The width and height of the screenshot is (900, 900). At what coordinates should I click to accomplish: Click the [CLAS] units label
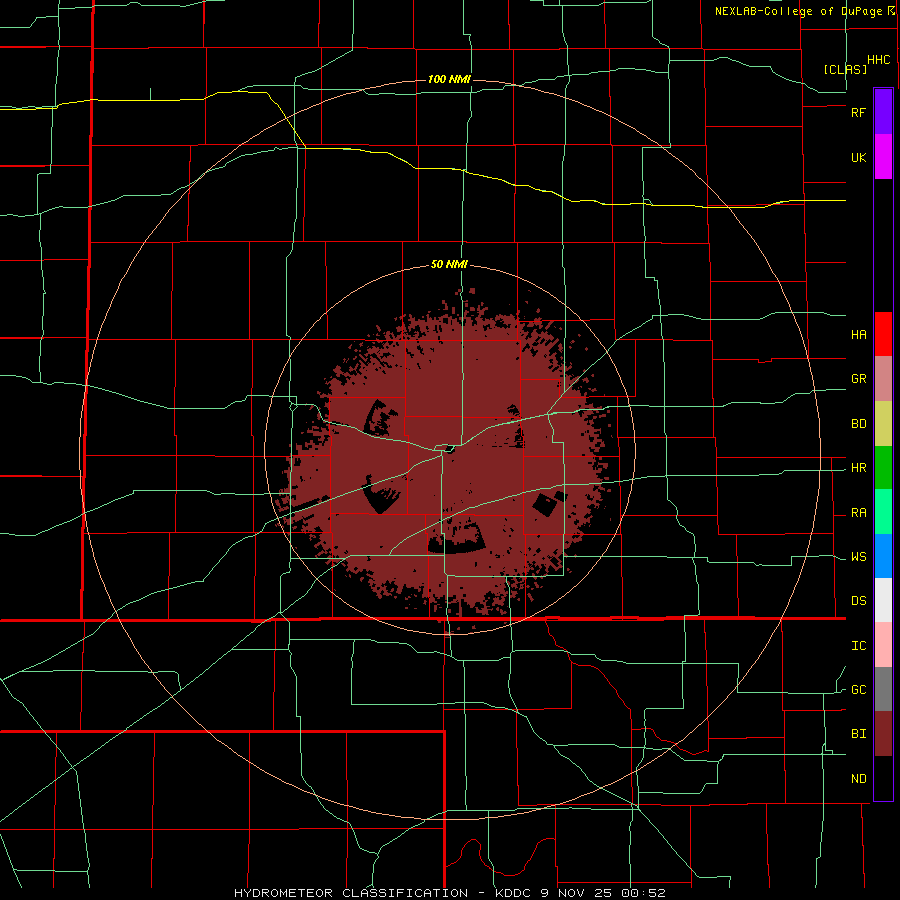(845, 69)
